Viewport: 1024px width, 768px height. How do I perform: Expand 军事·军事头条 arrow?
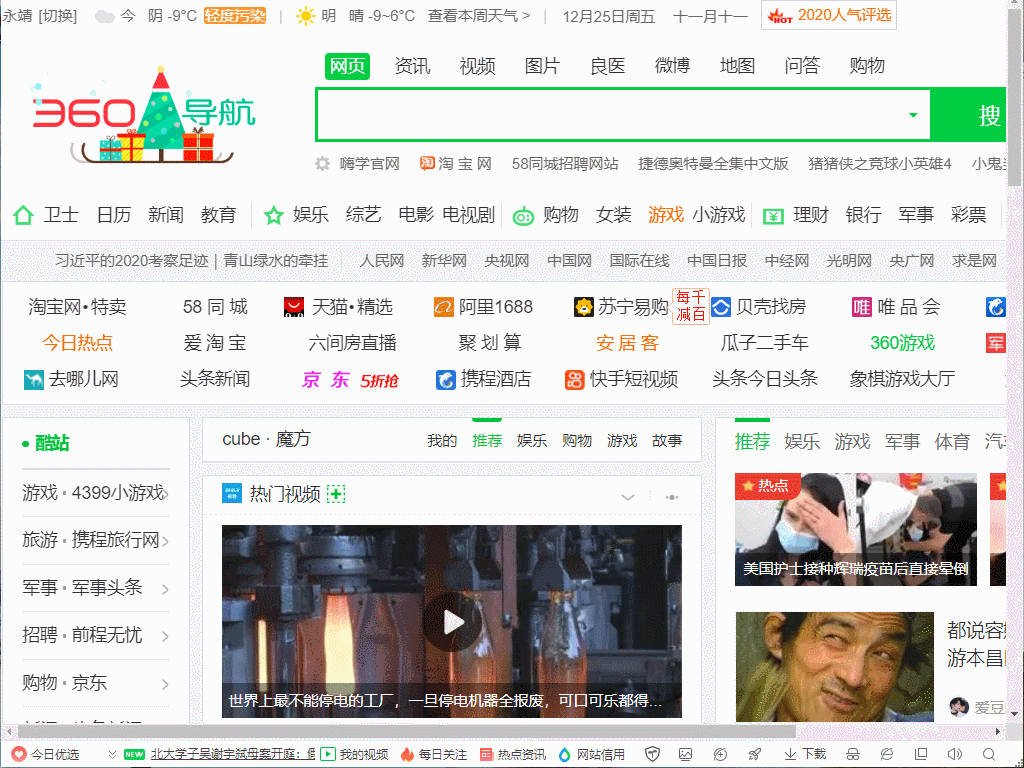(165, 589)
